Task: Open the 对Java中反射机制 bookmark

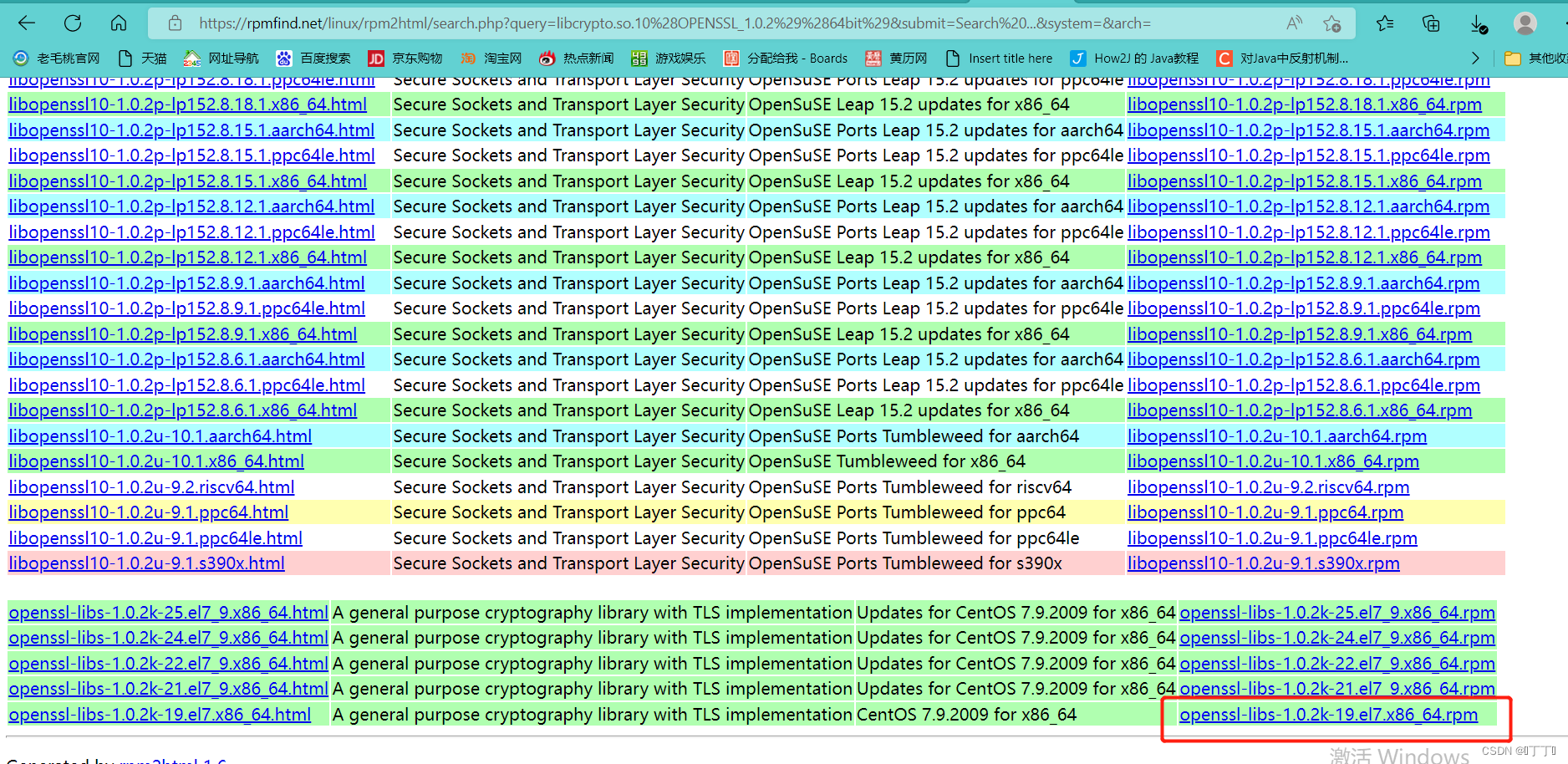Action: (x=1282, y=58)
